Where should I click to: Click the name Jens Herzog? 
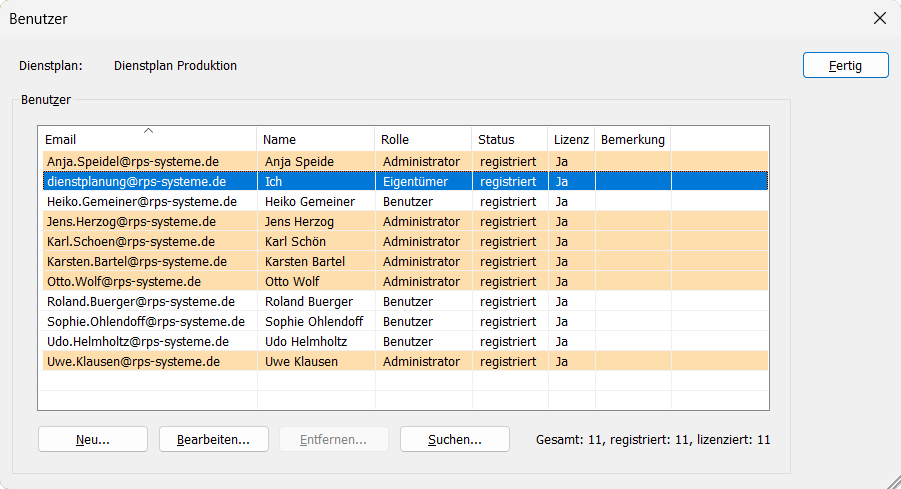299,222
